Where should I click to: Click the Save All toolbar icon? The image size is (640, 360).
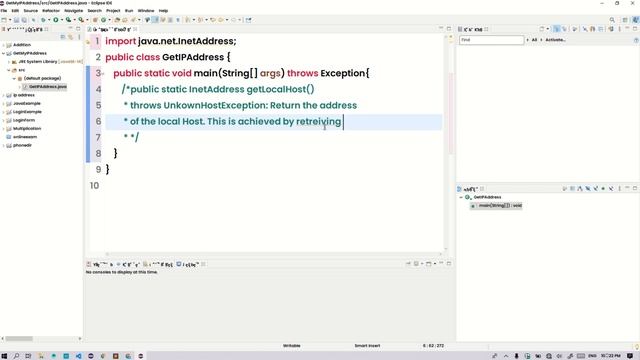24,20
